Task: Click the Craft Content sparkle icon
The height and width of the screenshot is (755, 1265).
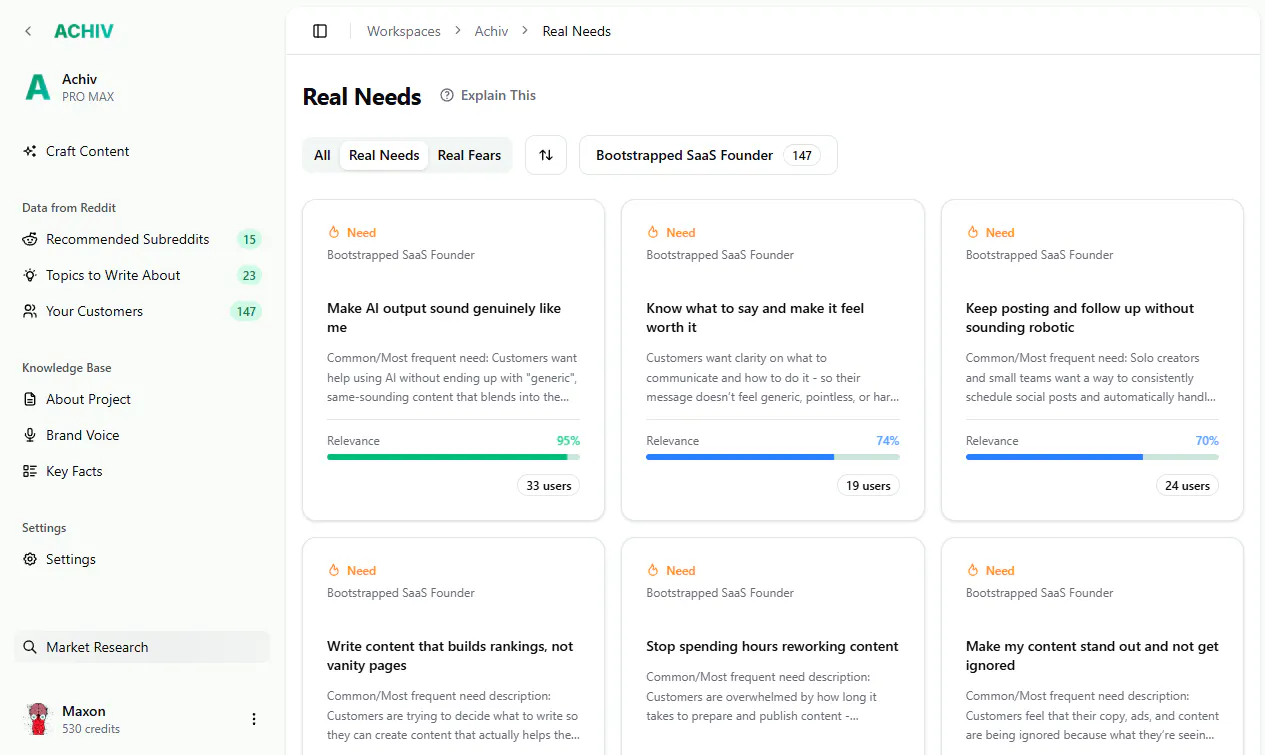Action: click(30, 151)
